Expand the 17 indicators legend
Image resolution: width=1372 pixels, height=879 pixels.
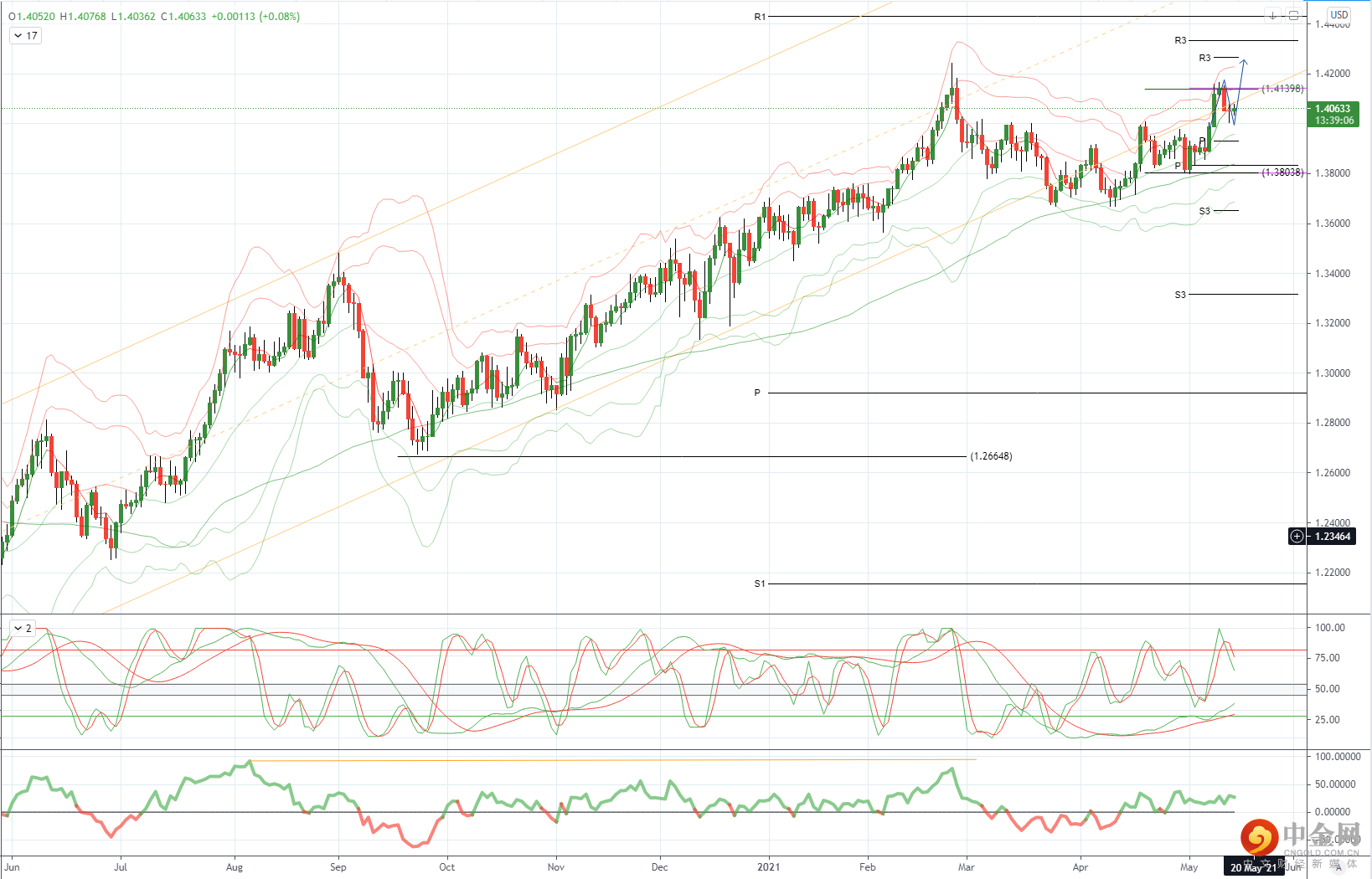(x=26, y=36)
